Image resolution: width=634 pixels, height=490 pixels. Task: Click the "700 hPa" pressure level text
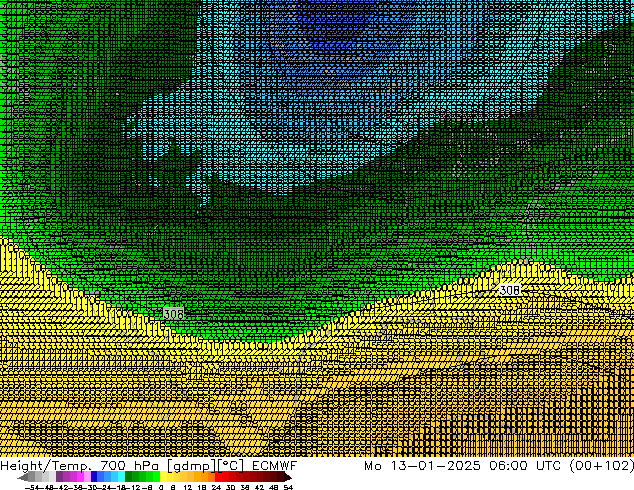tap(130, 466)
